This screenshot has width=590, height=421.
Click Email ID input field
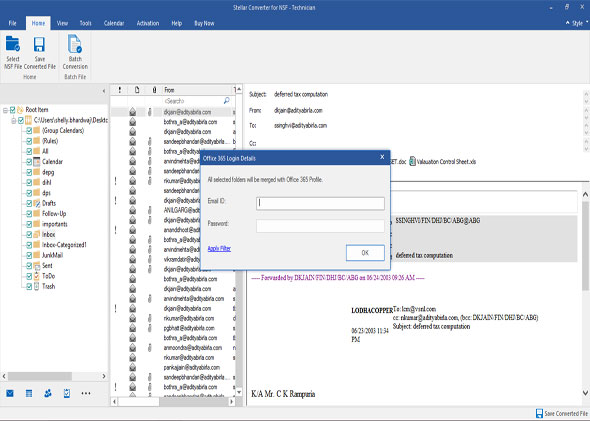pyautogui.click(x=320, y=204)
